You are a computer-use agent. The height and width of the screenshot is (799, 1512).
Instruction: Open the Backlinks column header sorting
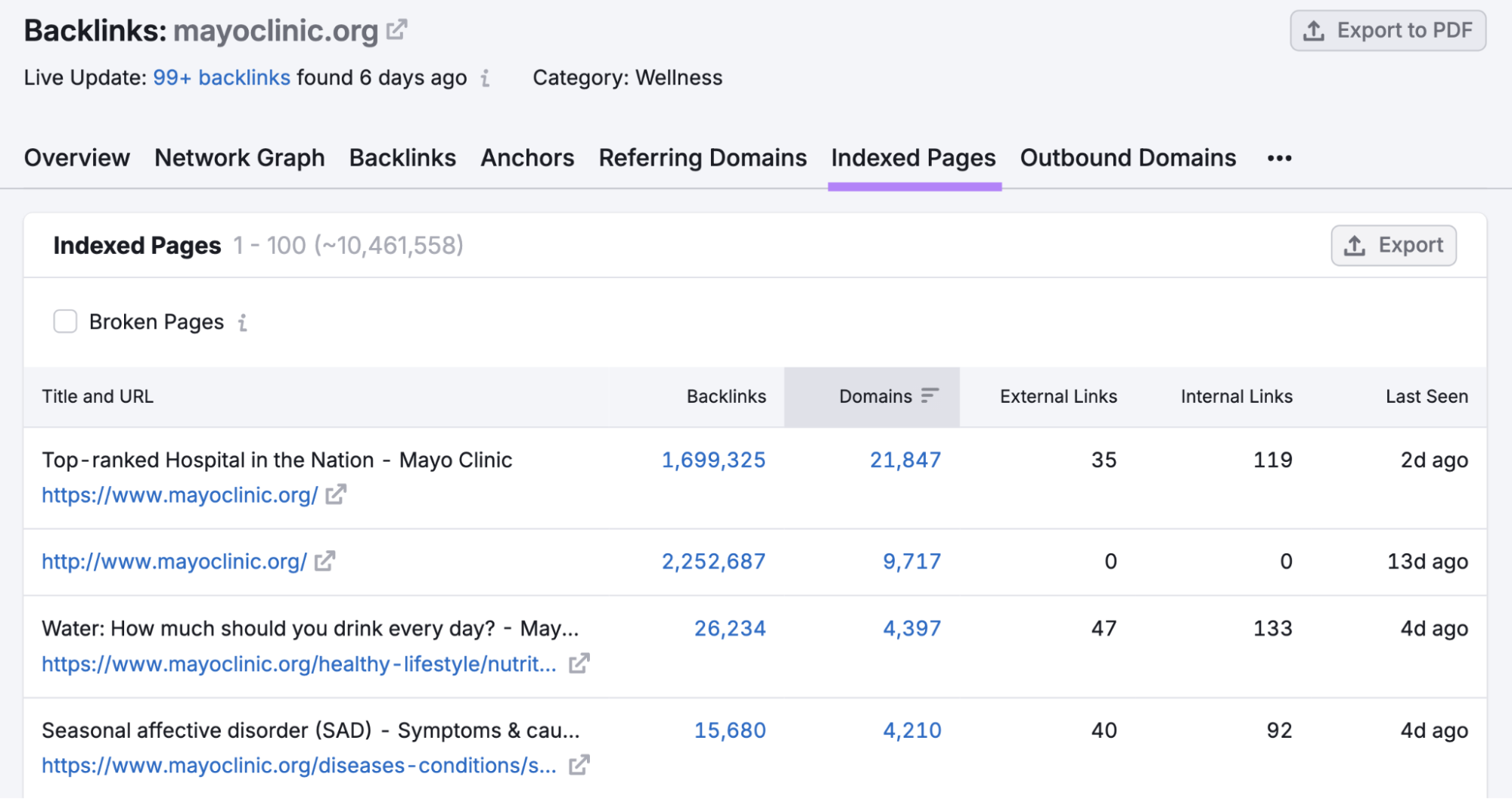(x=725, y=395)
